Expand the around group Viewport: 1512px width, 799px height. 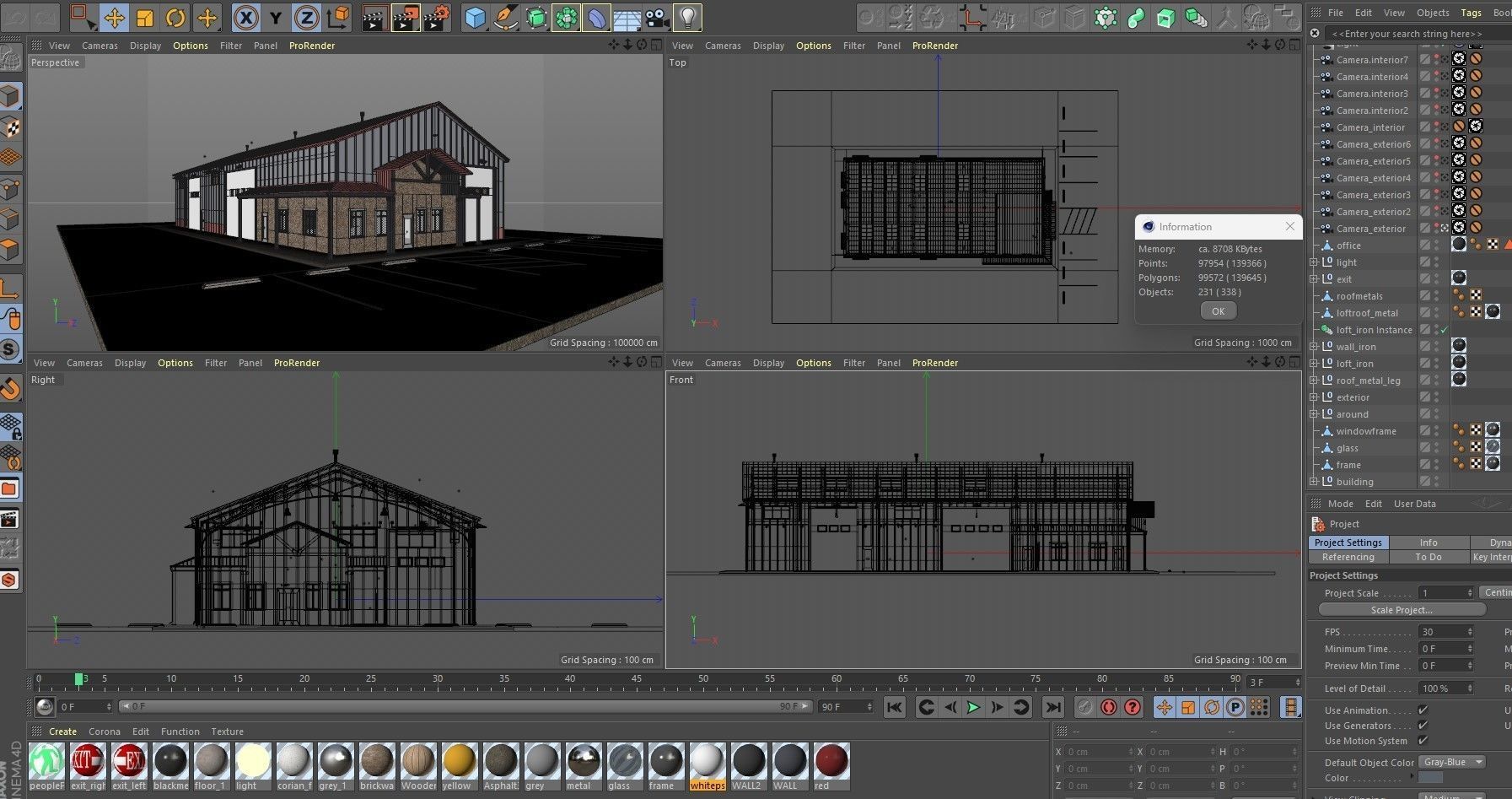pyautogui.click(x=1314, y=414)
